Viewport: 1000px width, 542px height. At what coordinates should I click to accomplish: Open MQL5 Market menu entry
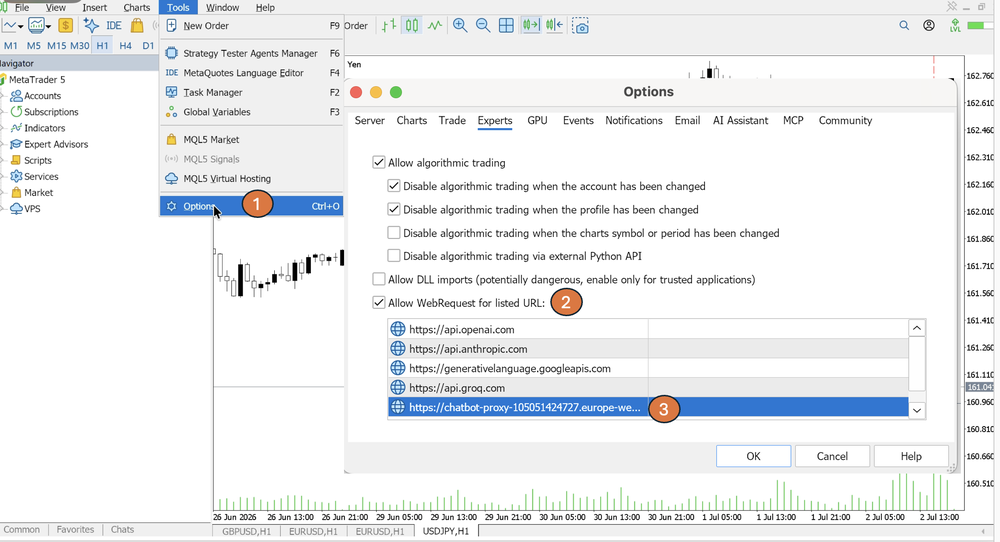251,140
